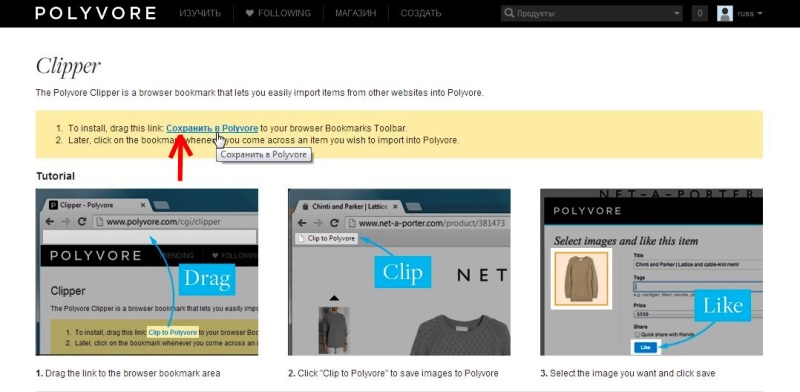Open the Clip tutorial screenshot
The height and width of the screenshot is (392, 800).
click(399, 272)
